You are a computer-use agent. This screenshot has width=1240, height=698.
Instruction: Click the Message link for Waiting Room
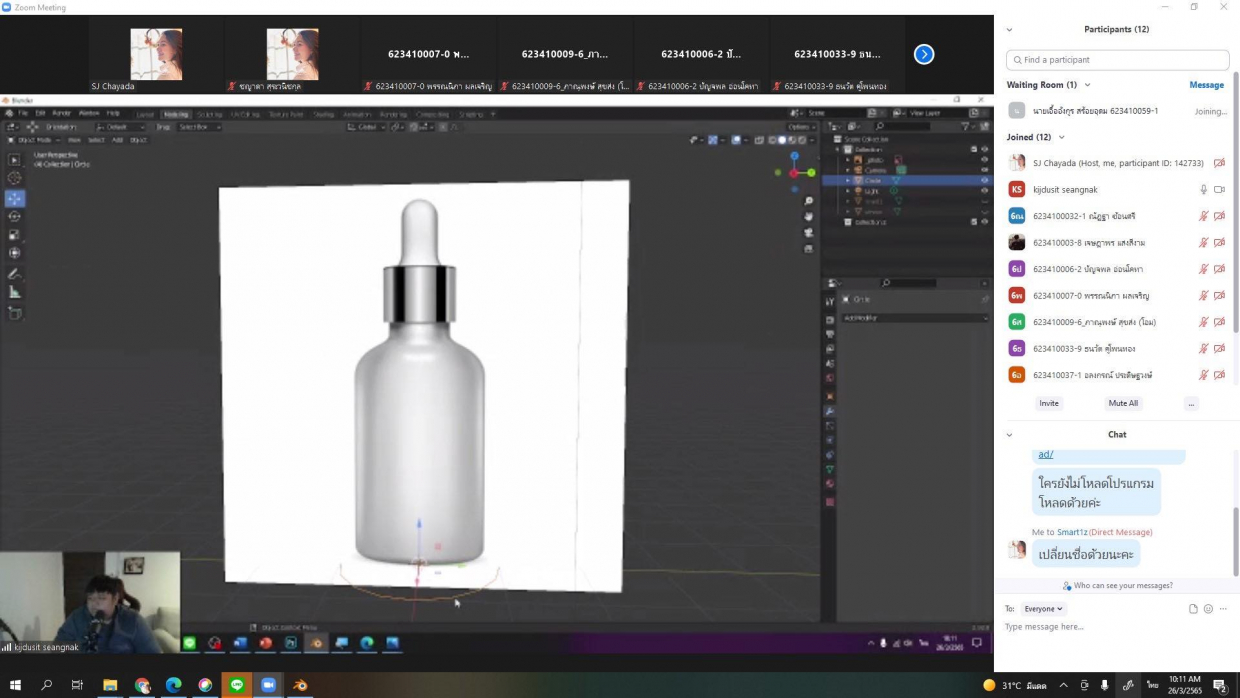[1206, 85]
